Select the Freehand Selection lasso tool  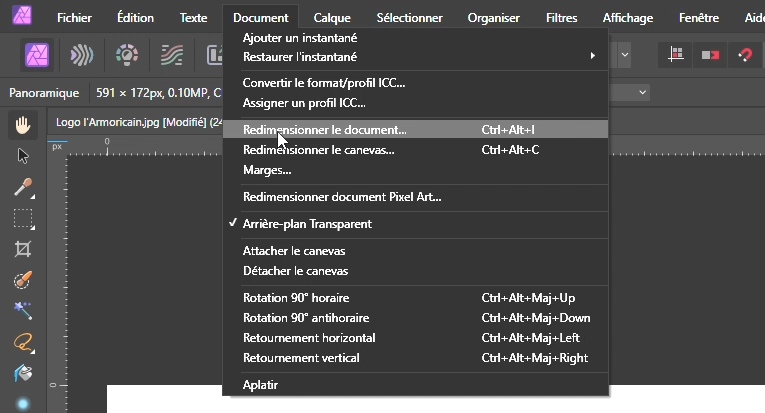pos(23,342)
